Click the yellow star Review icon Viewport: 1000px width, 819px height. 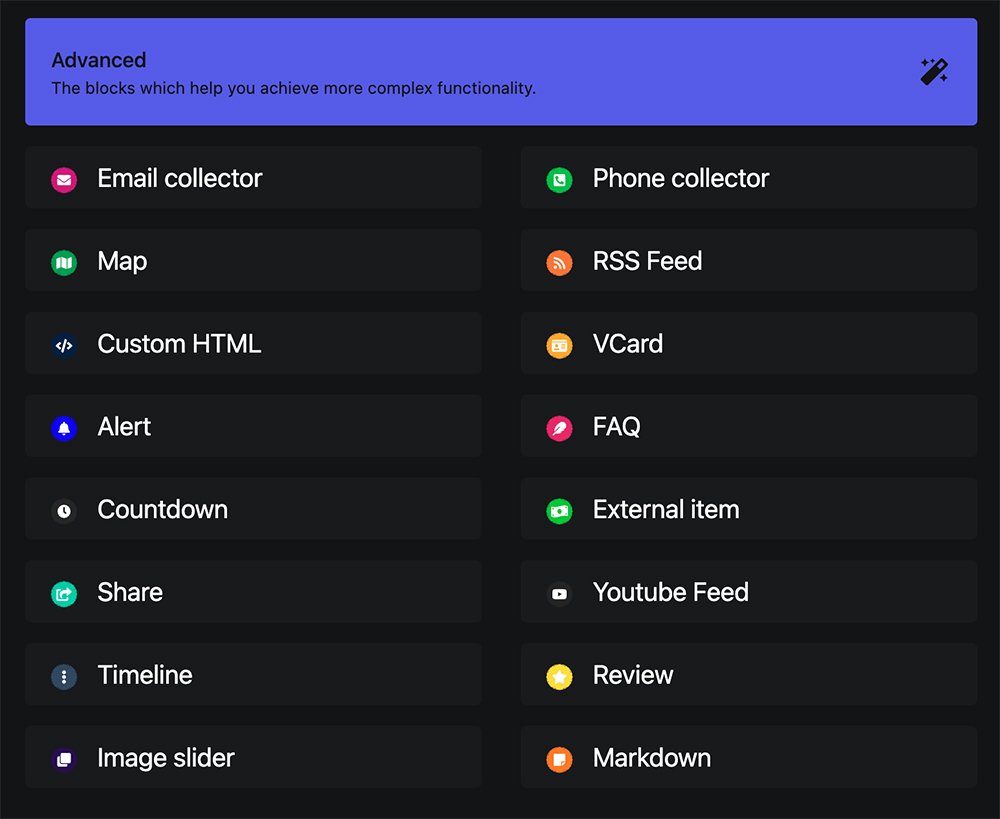click(x=559, y=677)
